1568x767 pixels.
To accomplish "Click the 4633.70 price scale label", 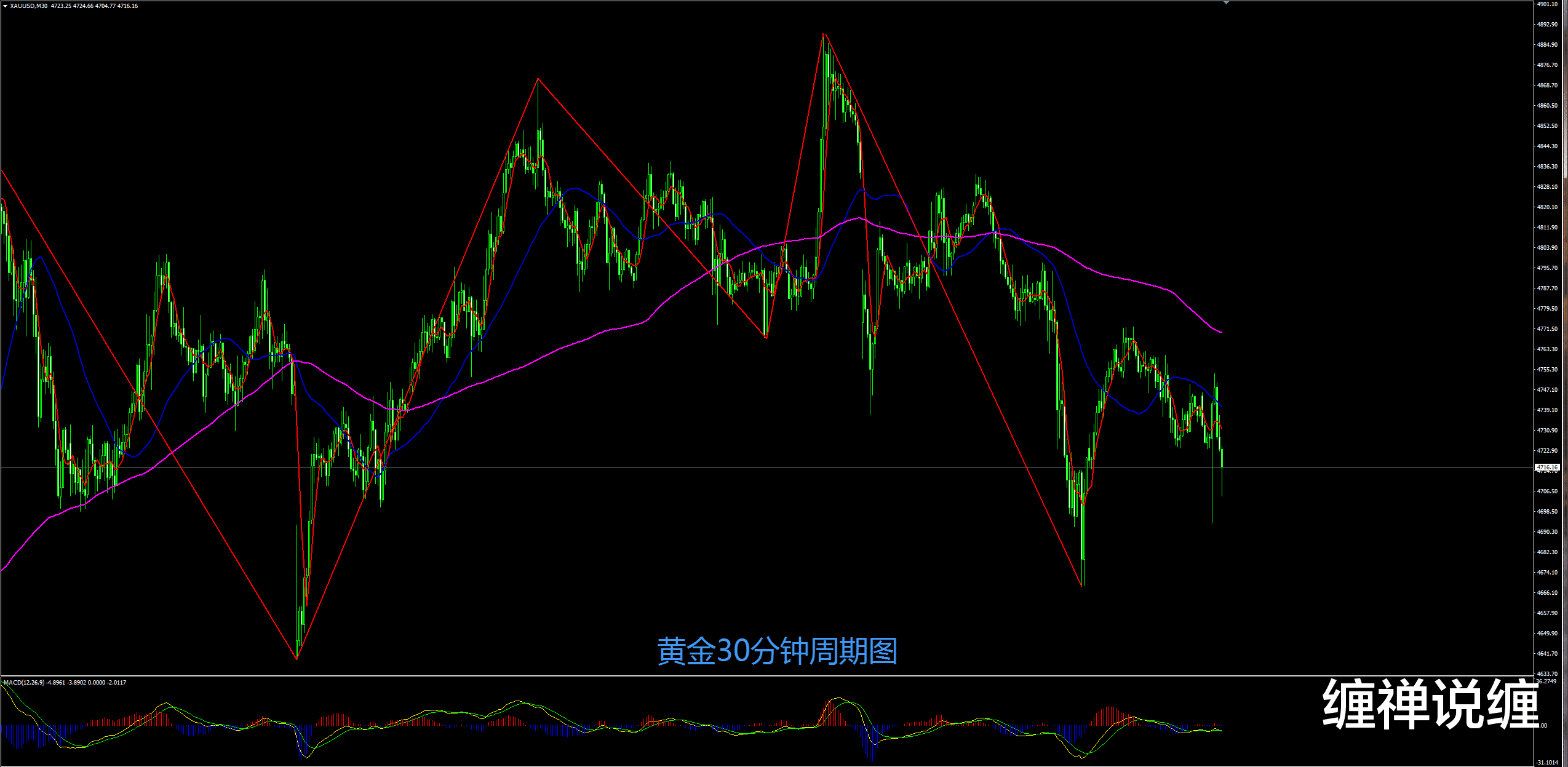I will [x=1548, y=674].
